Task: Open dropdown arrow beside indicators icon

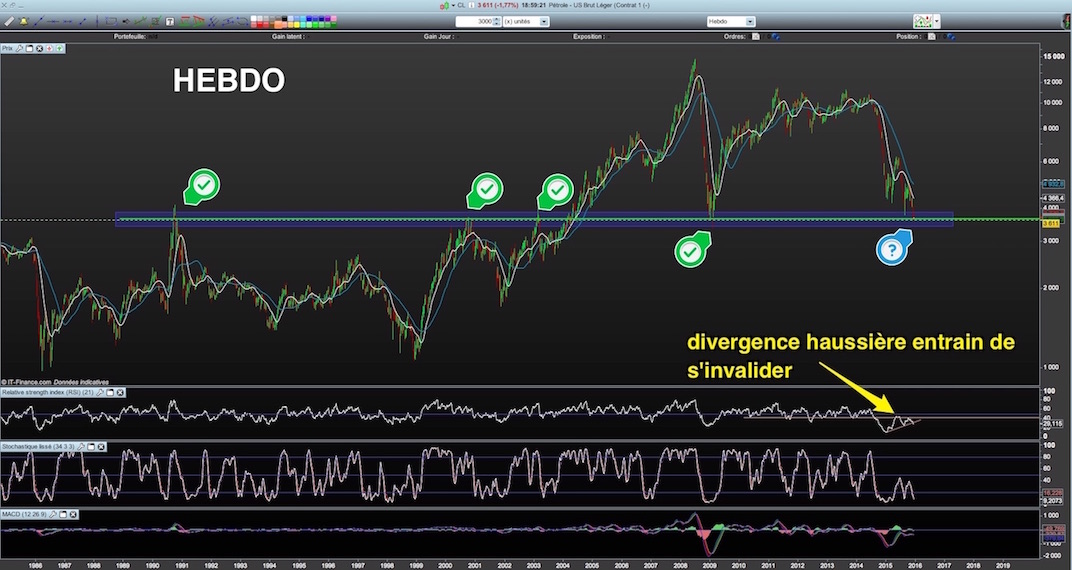Action: point(937,21)
